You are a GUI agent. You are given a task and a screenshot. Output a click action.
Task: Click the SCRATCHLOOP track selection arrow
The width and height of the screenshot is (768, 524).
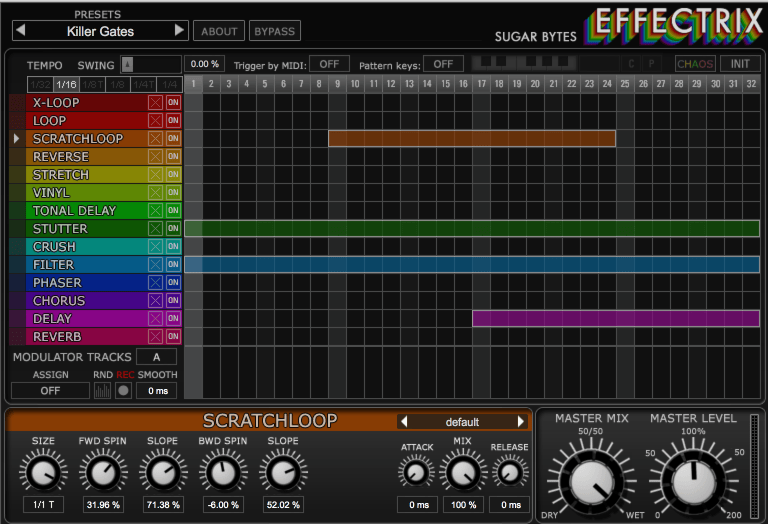coord(17,139)
